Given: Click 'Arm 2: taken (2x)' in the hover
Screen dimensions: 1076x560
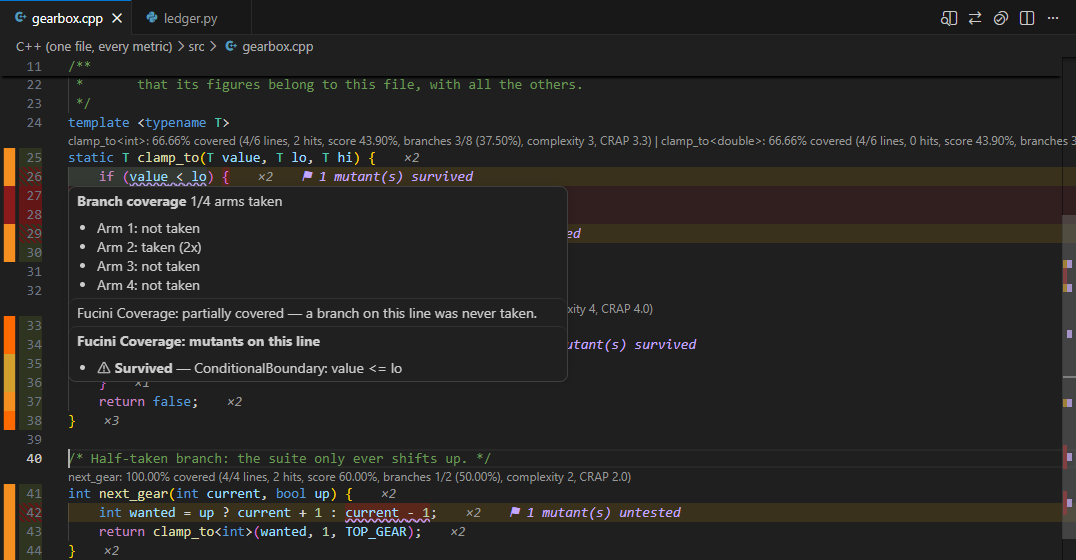Looking at the screenshot, I should (149, 247).
